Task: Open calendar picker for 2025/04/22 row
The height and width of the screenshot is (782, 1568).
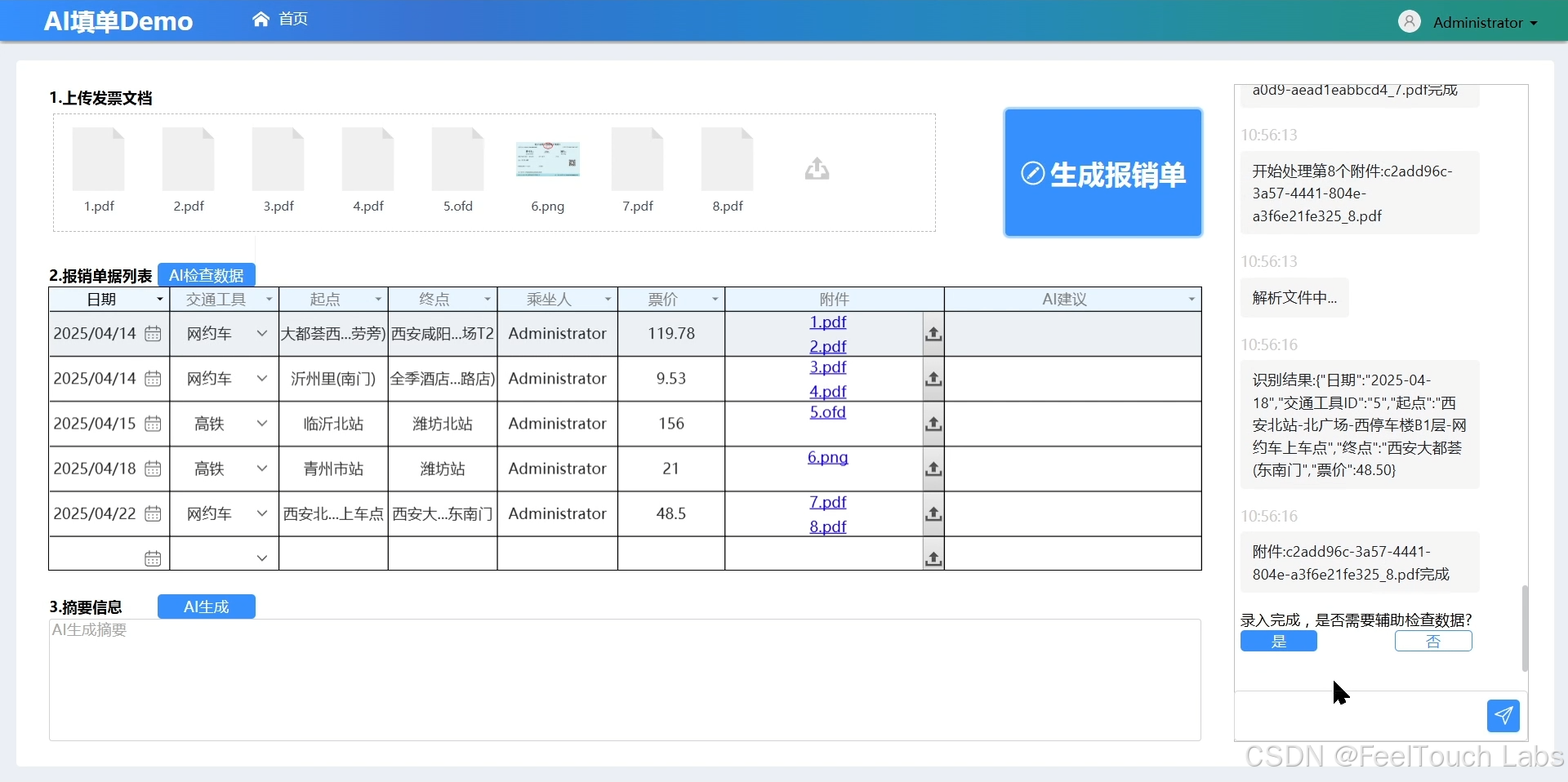Action: (153, 513)
